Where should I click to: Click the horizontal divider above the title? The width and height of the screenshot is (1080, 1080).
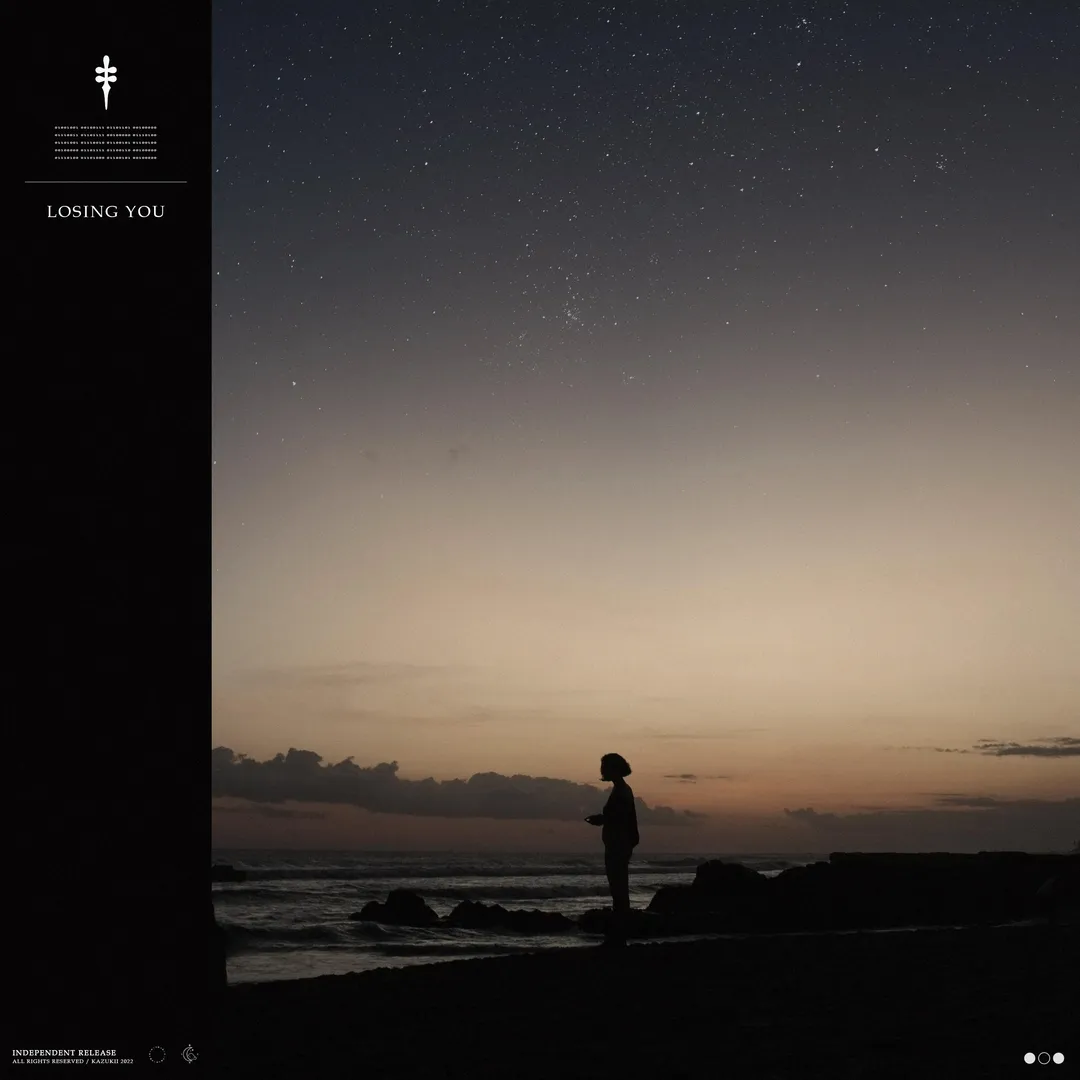click(106, 182)
